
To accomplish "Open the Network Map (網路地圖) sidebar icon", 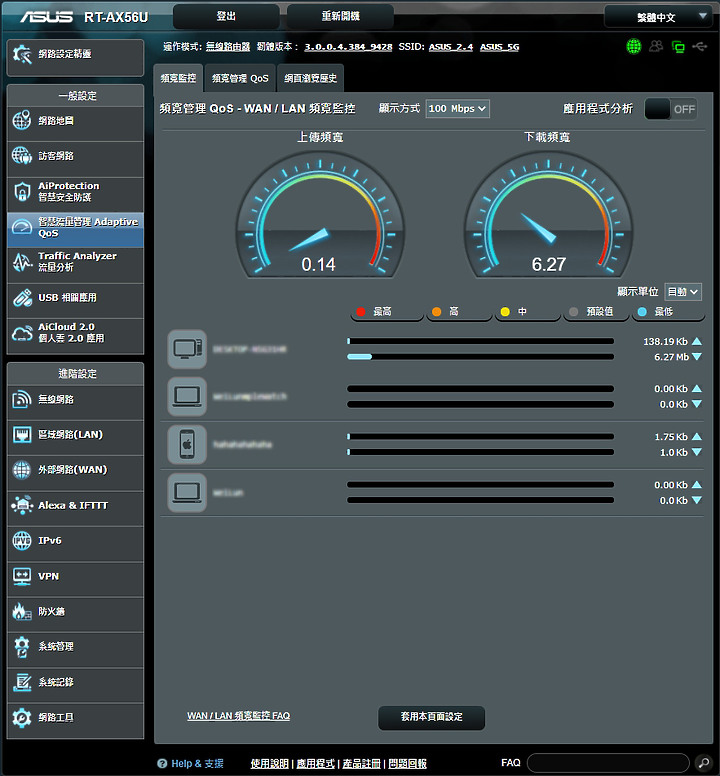I will (22, 120).
